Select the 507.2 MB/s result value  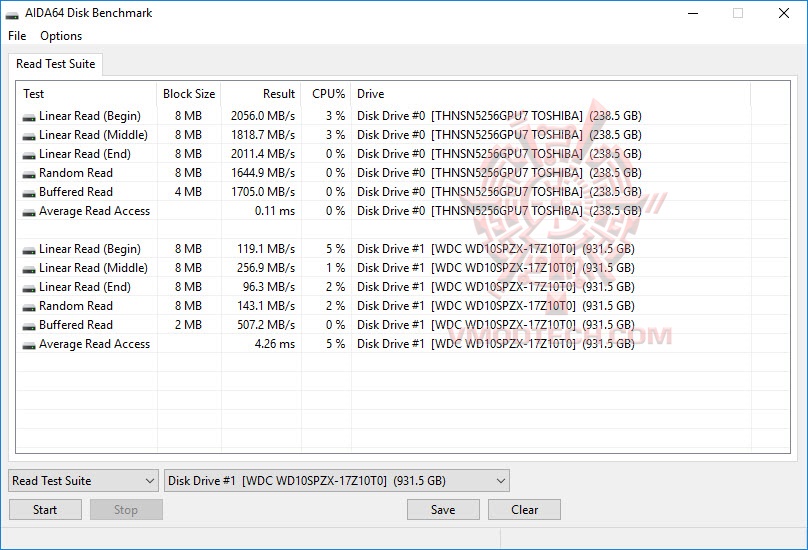point(266,325)
